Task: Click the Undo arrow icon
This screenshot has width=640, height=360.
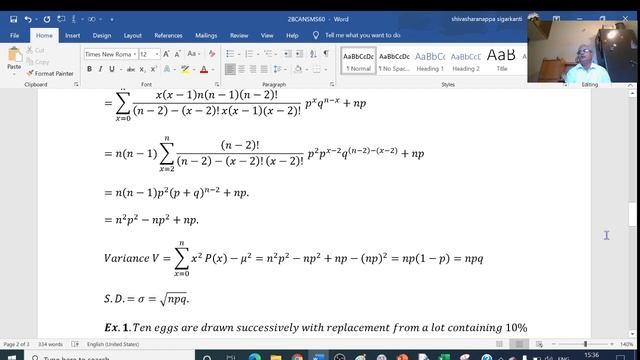Action: tap(28, 19)
